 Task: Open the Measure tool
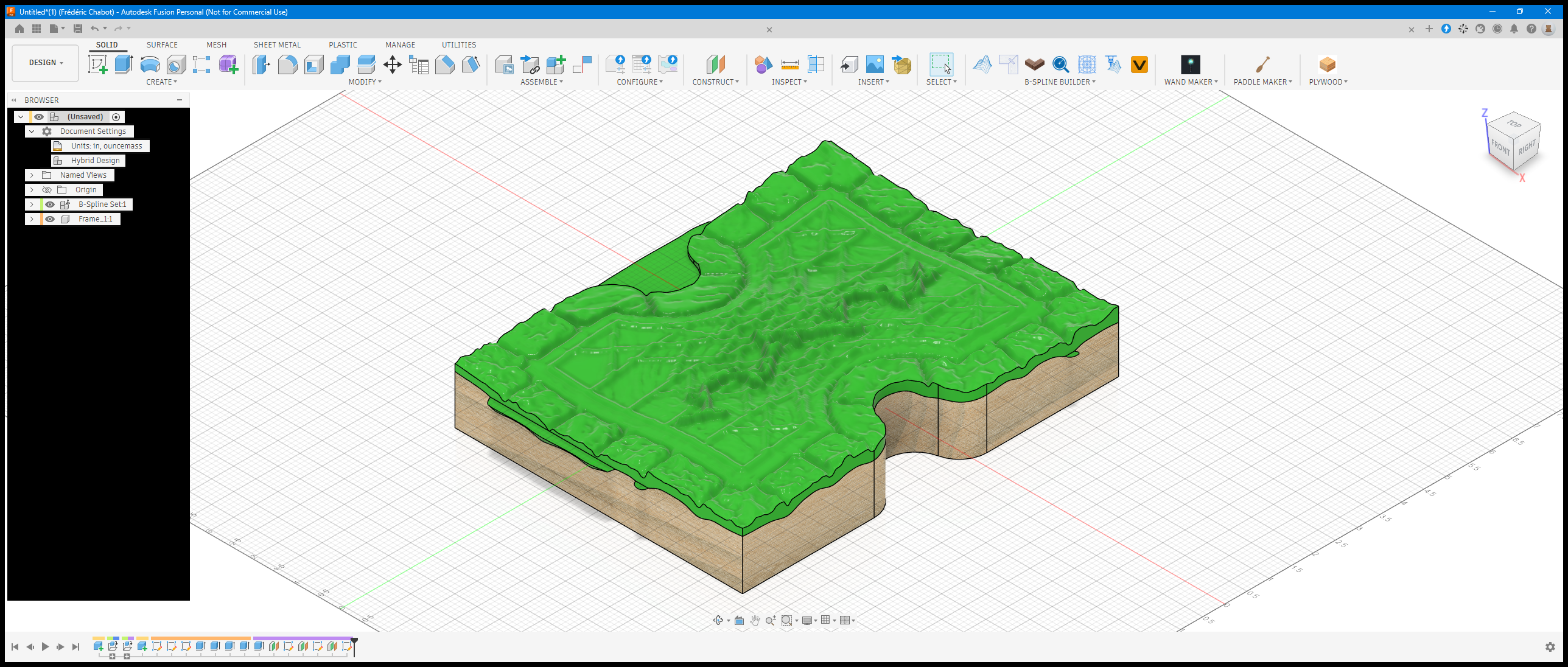click(x=789, y=65)
